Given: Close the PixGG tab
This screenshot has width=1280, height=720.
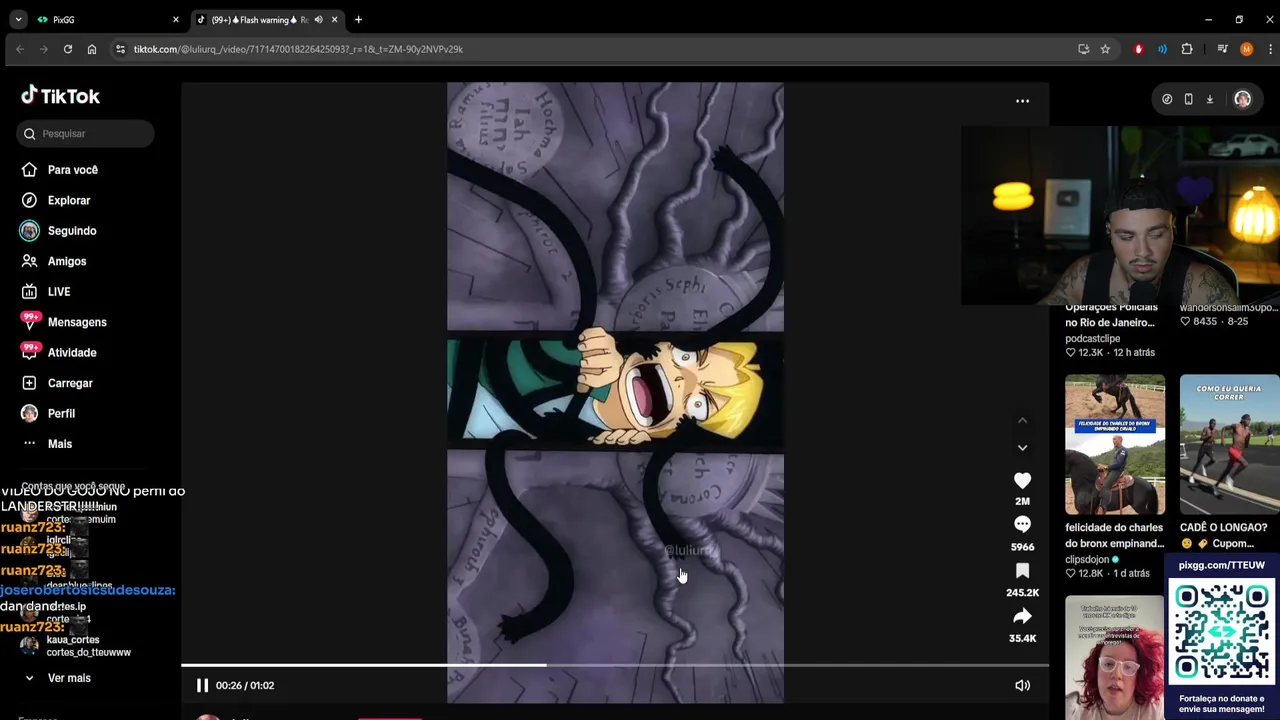Looking at the screenshot, I should (x=175, y=20).
